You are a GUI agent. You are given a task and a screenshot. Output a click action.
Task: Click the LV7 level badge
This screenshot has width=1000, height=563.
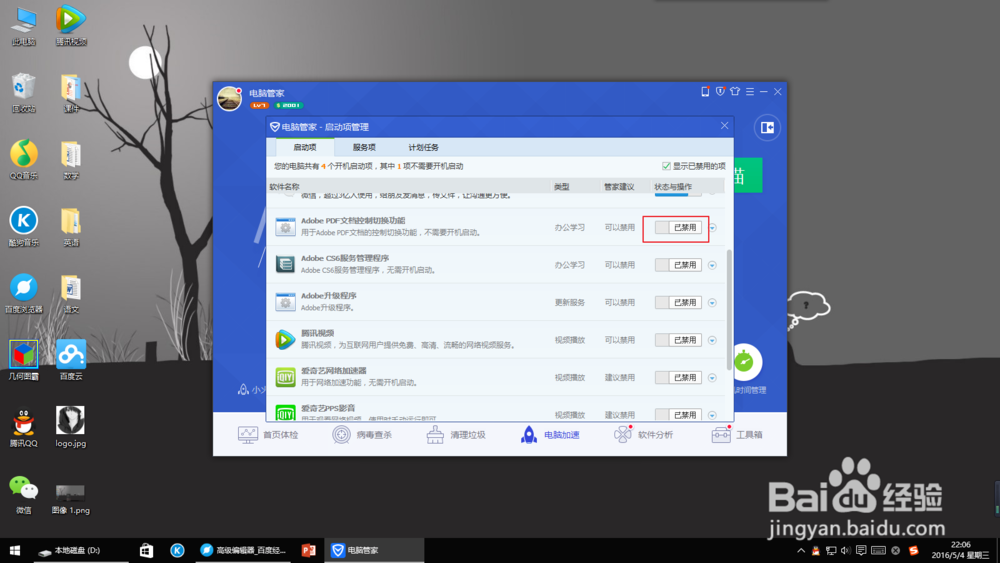click(259, 105)
